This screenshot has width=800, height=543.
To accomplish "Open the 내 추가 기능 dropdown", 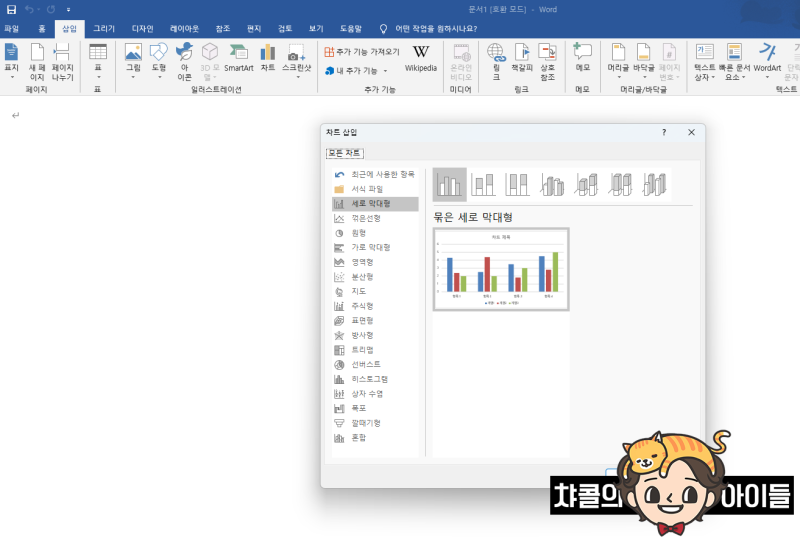I will point(356,70).
